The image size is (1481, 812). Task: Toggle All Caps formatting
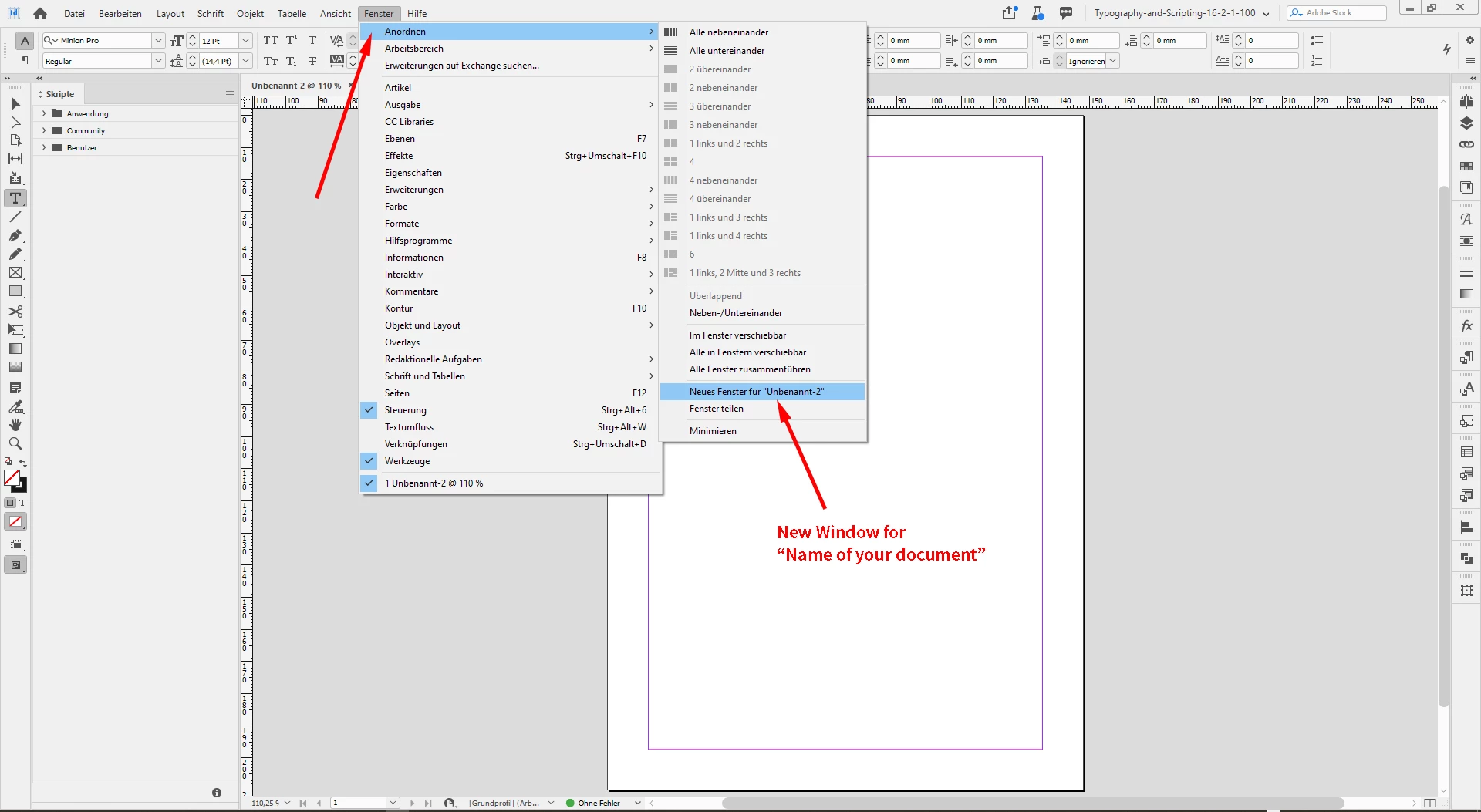click(x=271, y=40)
